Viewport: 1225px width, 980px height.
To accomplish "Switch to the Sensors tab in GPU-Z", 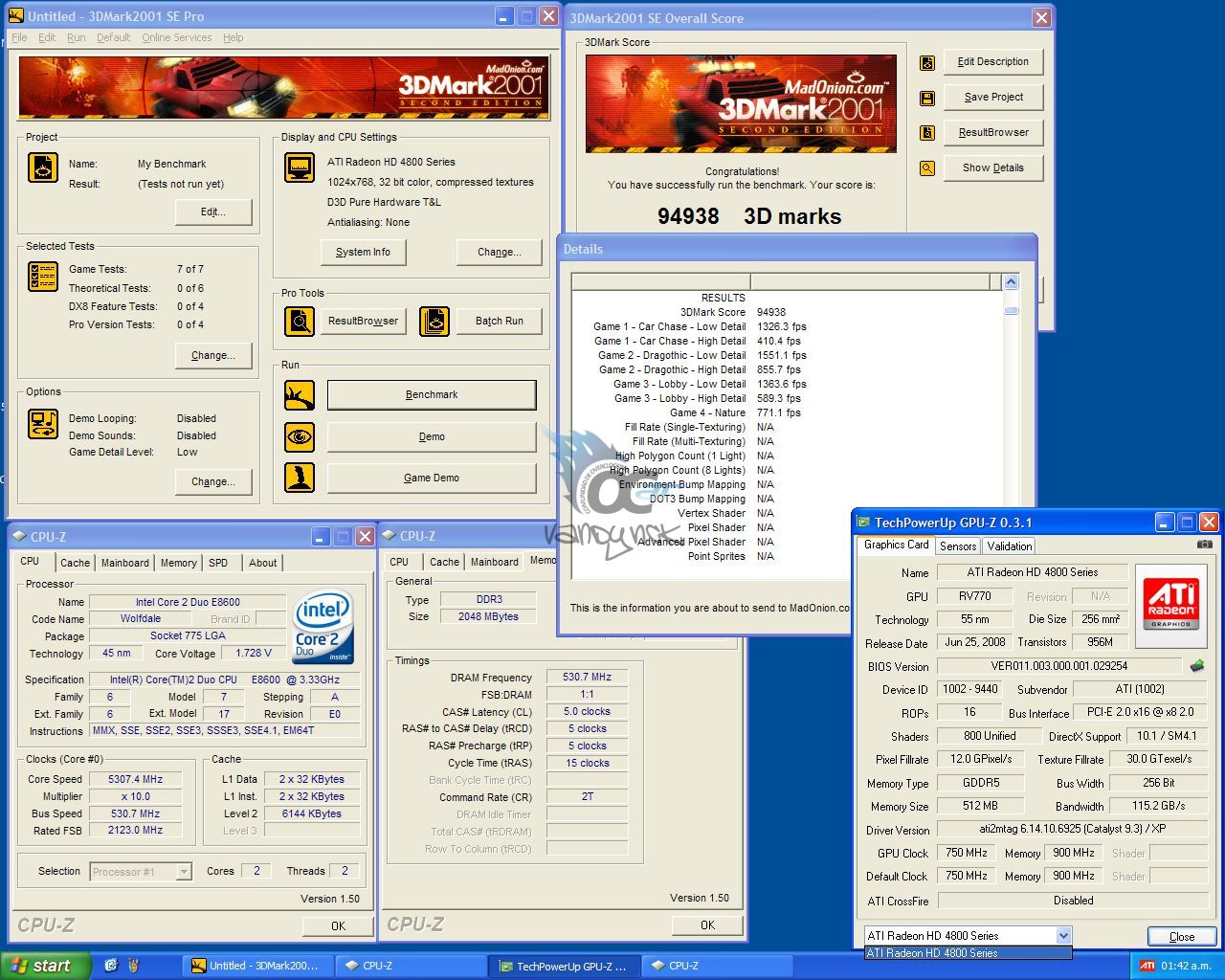I will point(958,546).
